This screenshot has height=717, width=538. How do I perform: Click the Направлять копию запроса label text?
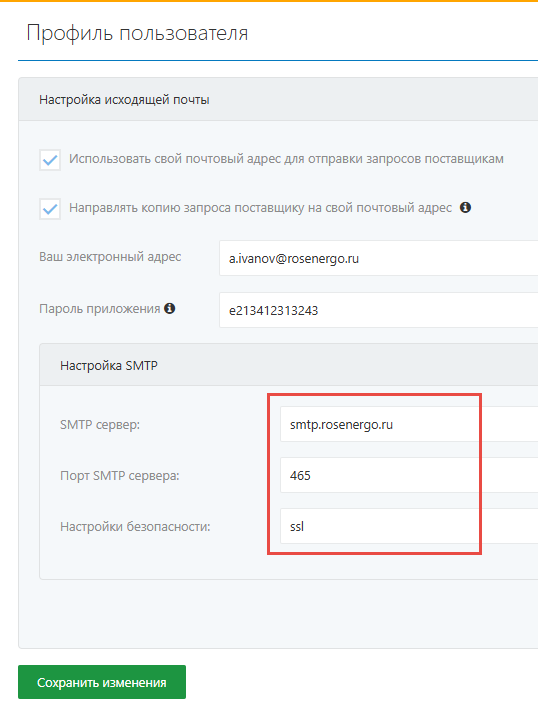coord(261,208)
